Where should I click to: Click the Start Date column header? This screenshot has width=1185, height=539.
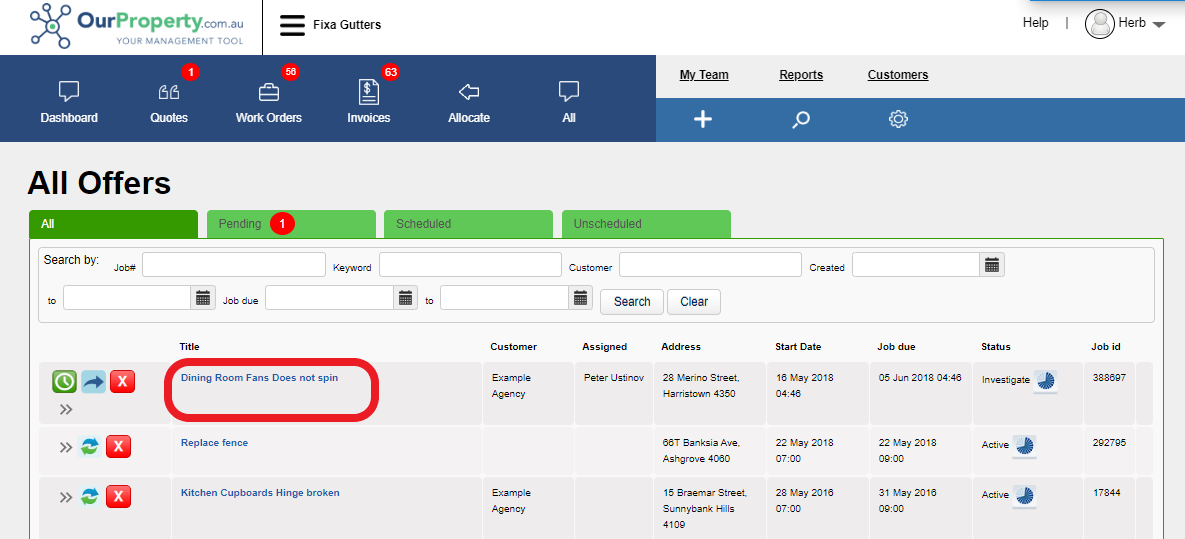798,347
